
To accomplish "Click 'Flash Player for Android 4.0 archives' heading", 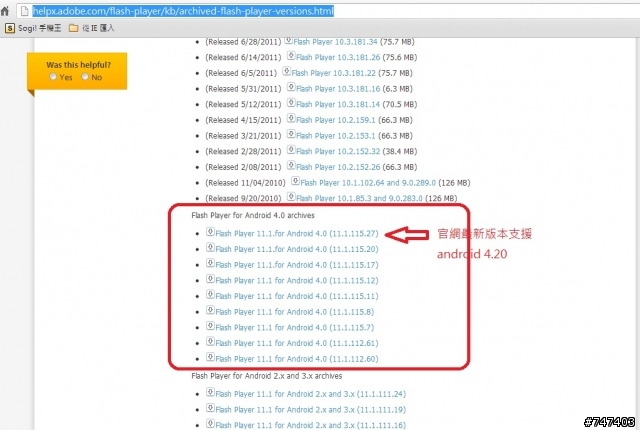I will pyautogui.click(x=253, y=215).
